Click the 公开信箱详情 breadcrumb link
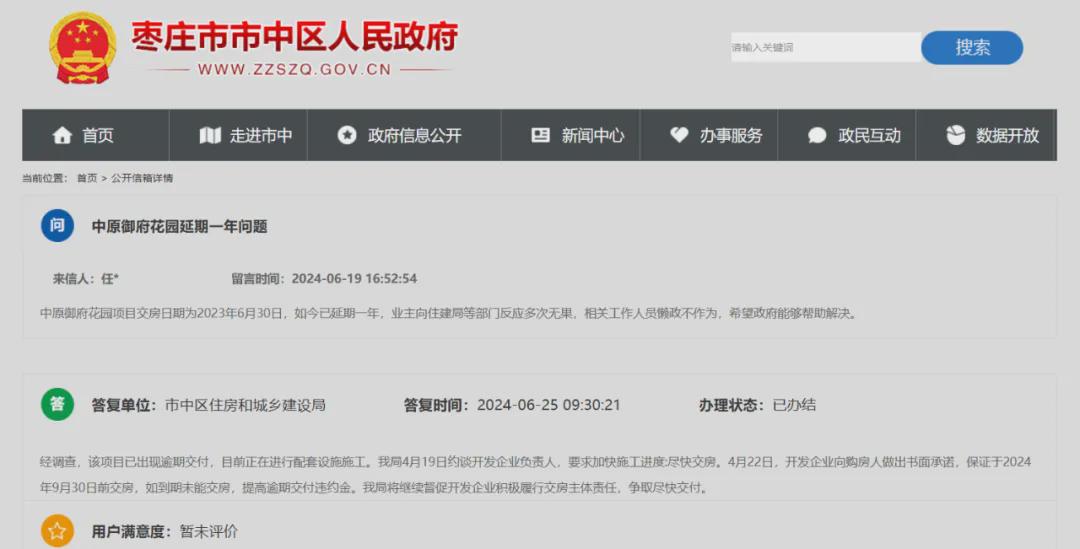Image resolution: width=1080 pixels, height=549 pixels. click(142, 178)
